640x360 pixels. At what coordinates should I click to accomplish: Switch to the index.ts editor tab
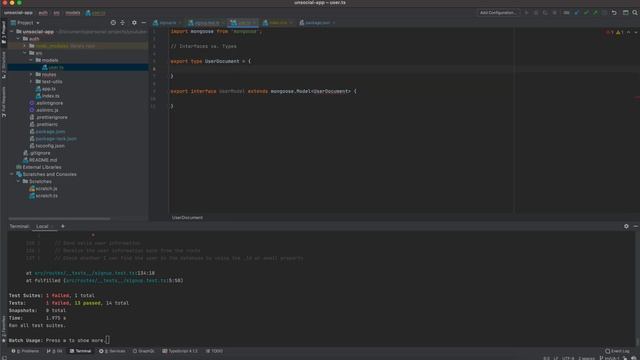(278, 23)
